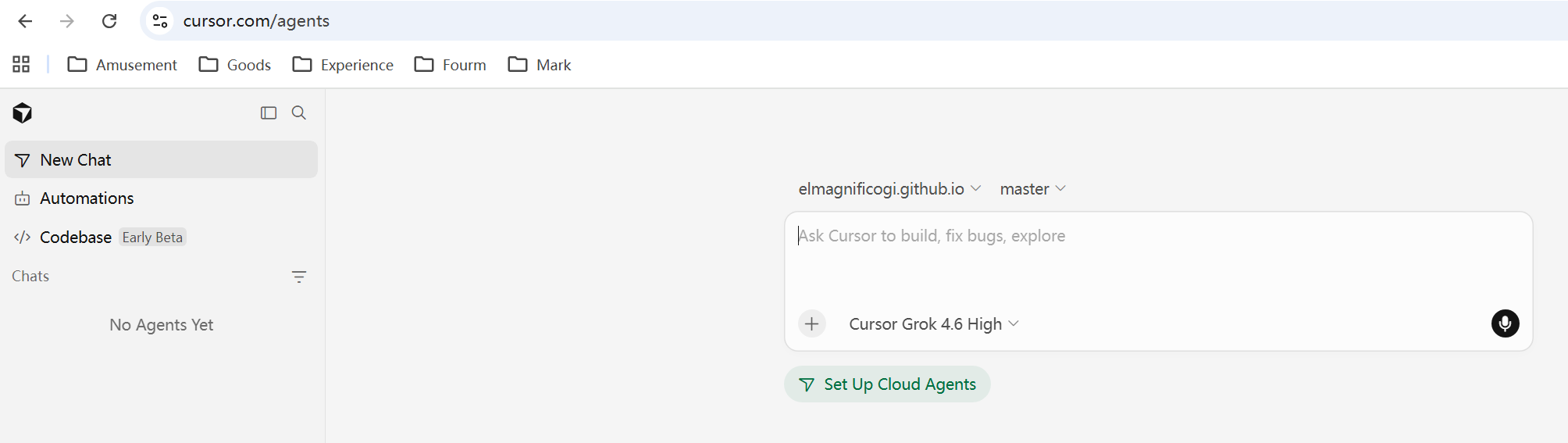Open the sidebar search icon
Screen dimensions: 1568x443
tap(299, 113)
